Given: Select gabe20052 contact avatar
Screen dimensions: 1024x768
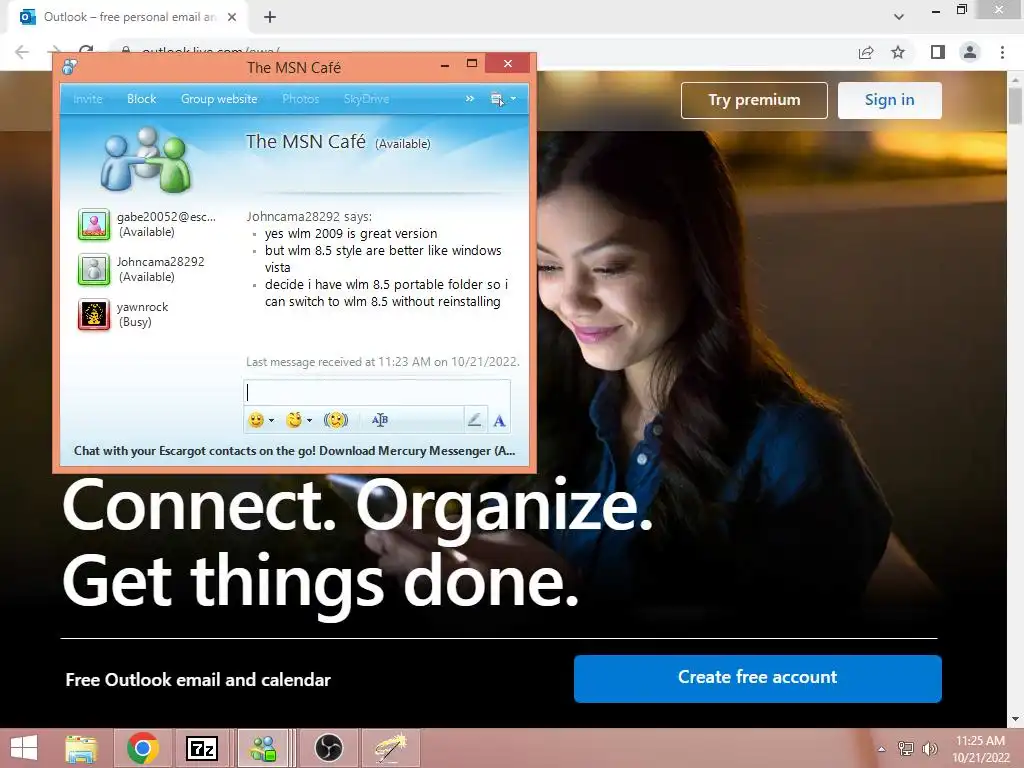Looking at the screenshot, I should pos(94,225).
